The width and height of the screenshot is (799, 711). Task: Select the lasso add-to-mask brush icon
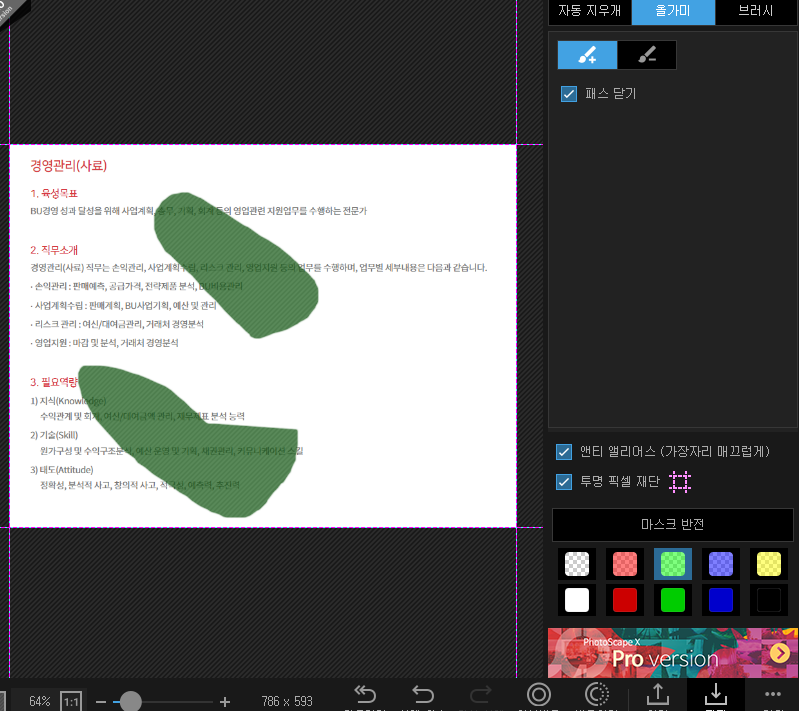coord(588,55)
